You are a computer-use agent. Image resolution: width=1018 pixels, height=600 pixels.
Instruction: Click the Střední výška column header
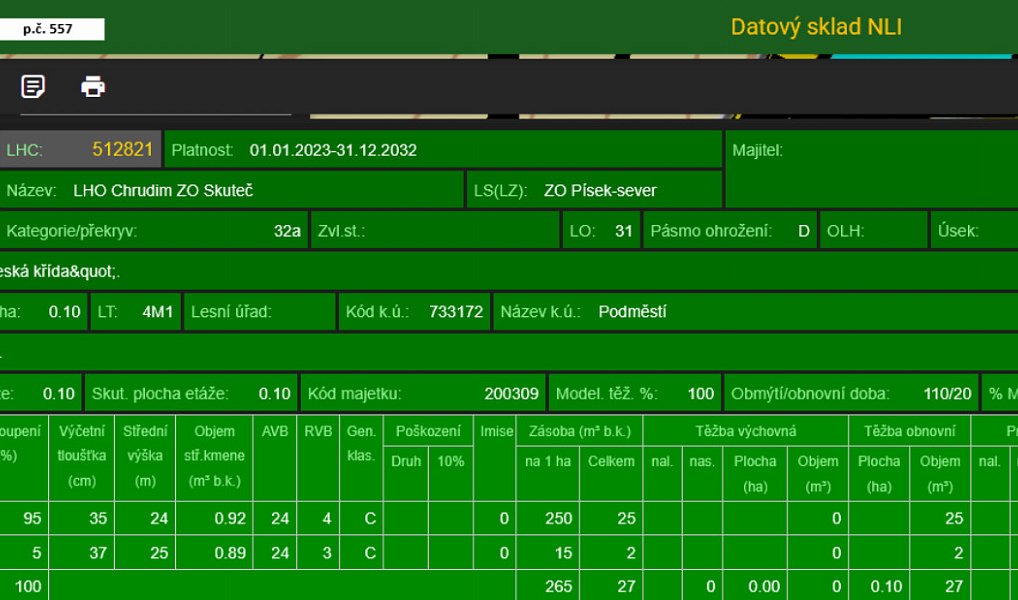(145, 456)
